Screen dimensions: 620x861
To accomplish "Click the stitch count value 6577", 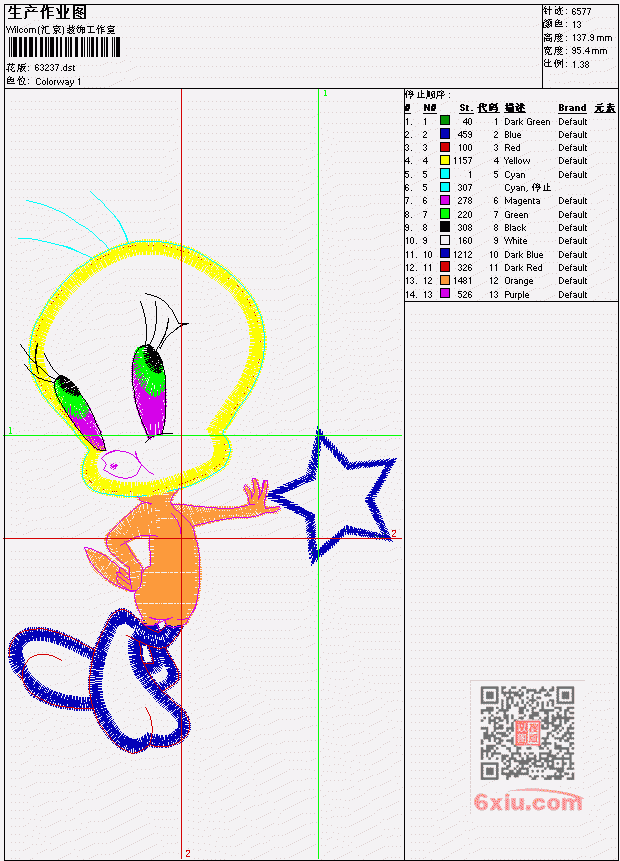I will pos(581,11).
